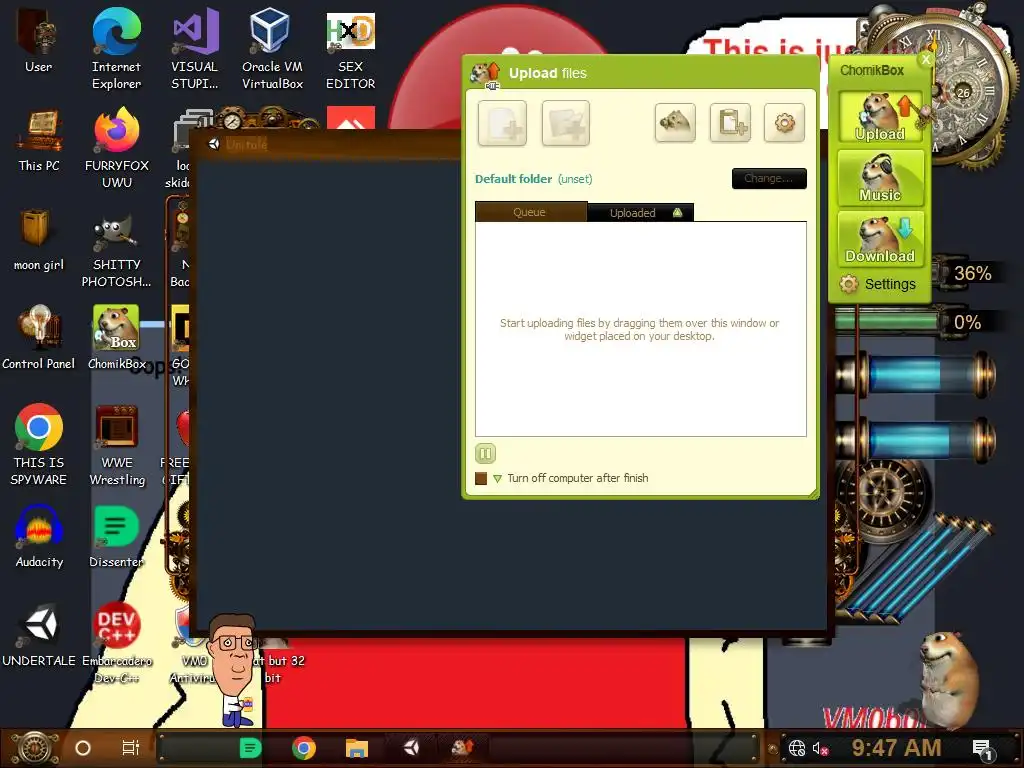This screenshot has height=768, width=1024.
Task: Open moon girl desktop icon
Action: tap(39, 239)
